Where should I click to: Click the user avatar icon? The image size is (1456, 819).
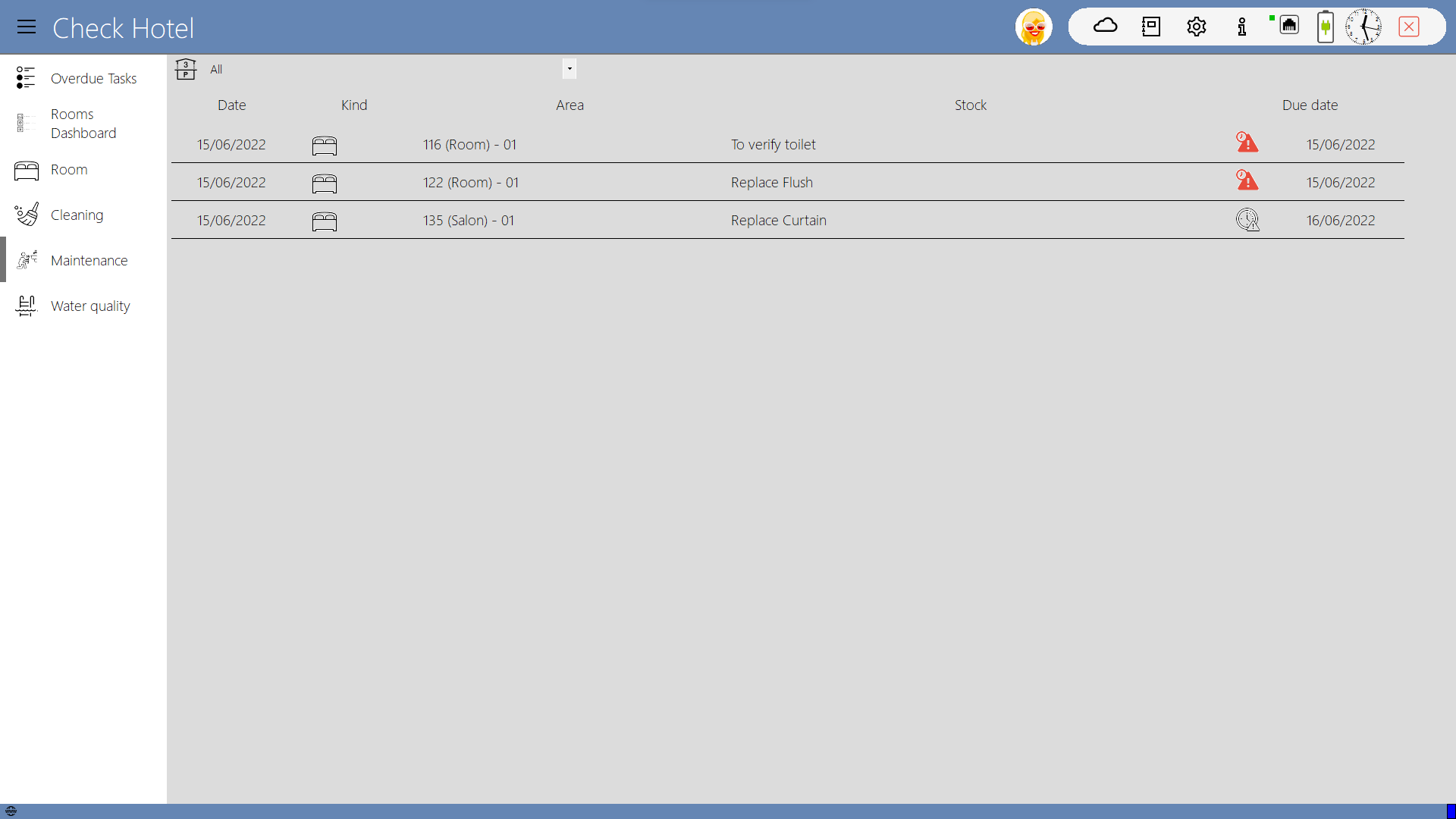coord(1034,27)
